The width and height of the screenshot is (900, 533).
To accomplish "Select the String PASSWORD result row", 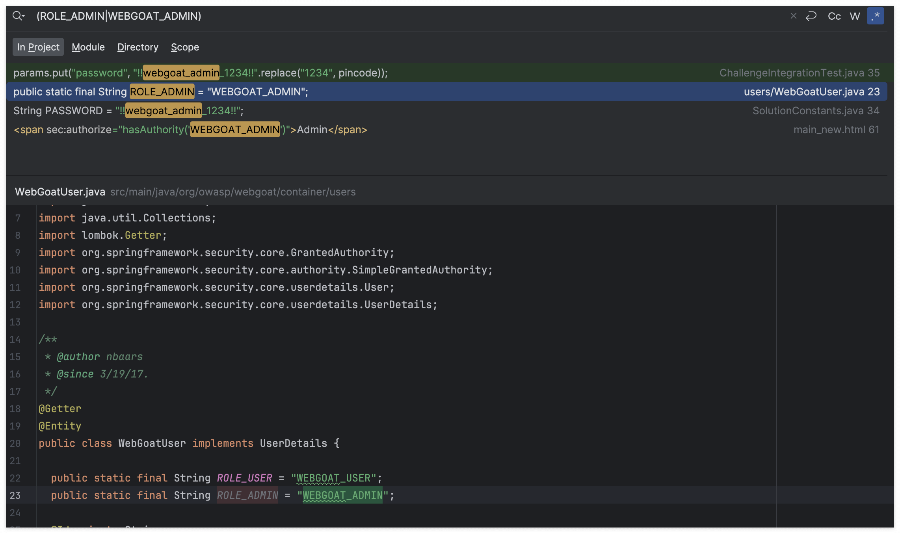I will coord(447,111).
